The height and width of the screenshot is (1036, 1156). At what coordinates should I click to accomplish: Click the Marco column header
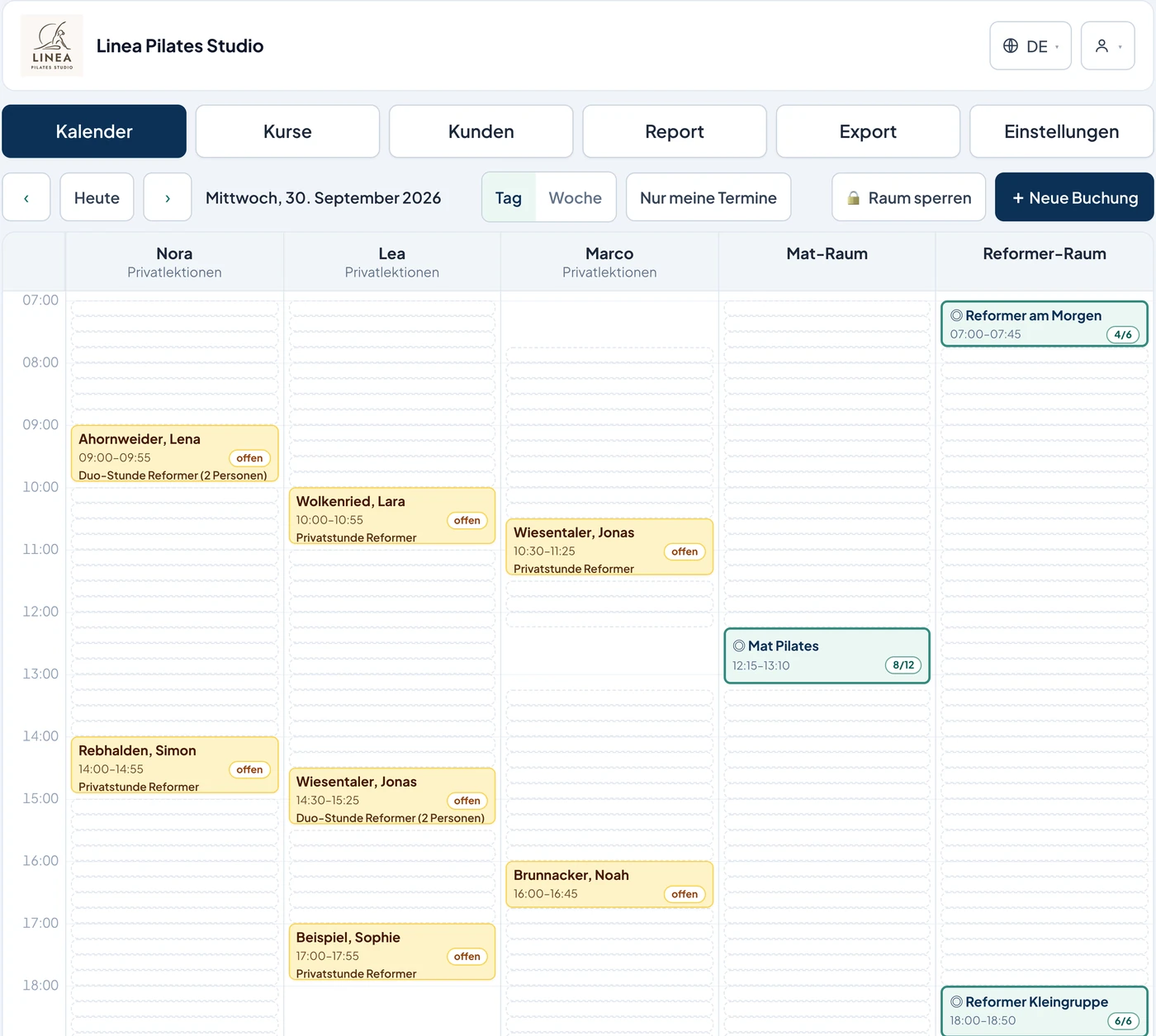click(x=609, y=262)
